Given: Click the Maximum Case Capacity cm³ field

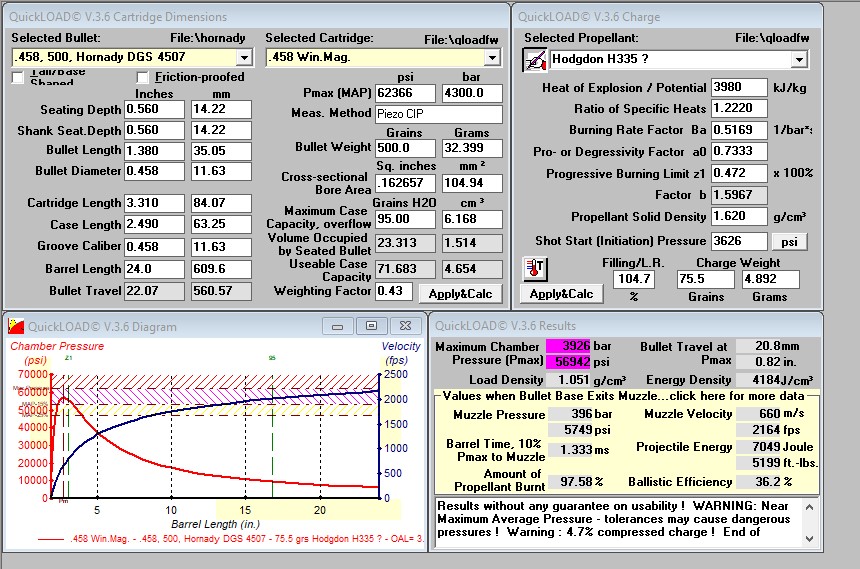Looking at the screenshot, I should pyautogui.click(x=472, y=219).
